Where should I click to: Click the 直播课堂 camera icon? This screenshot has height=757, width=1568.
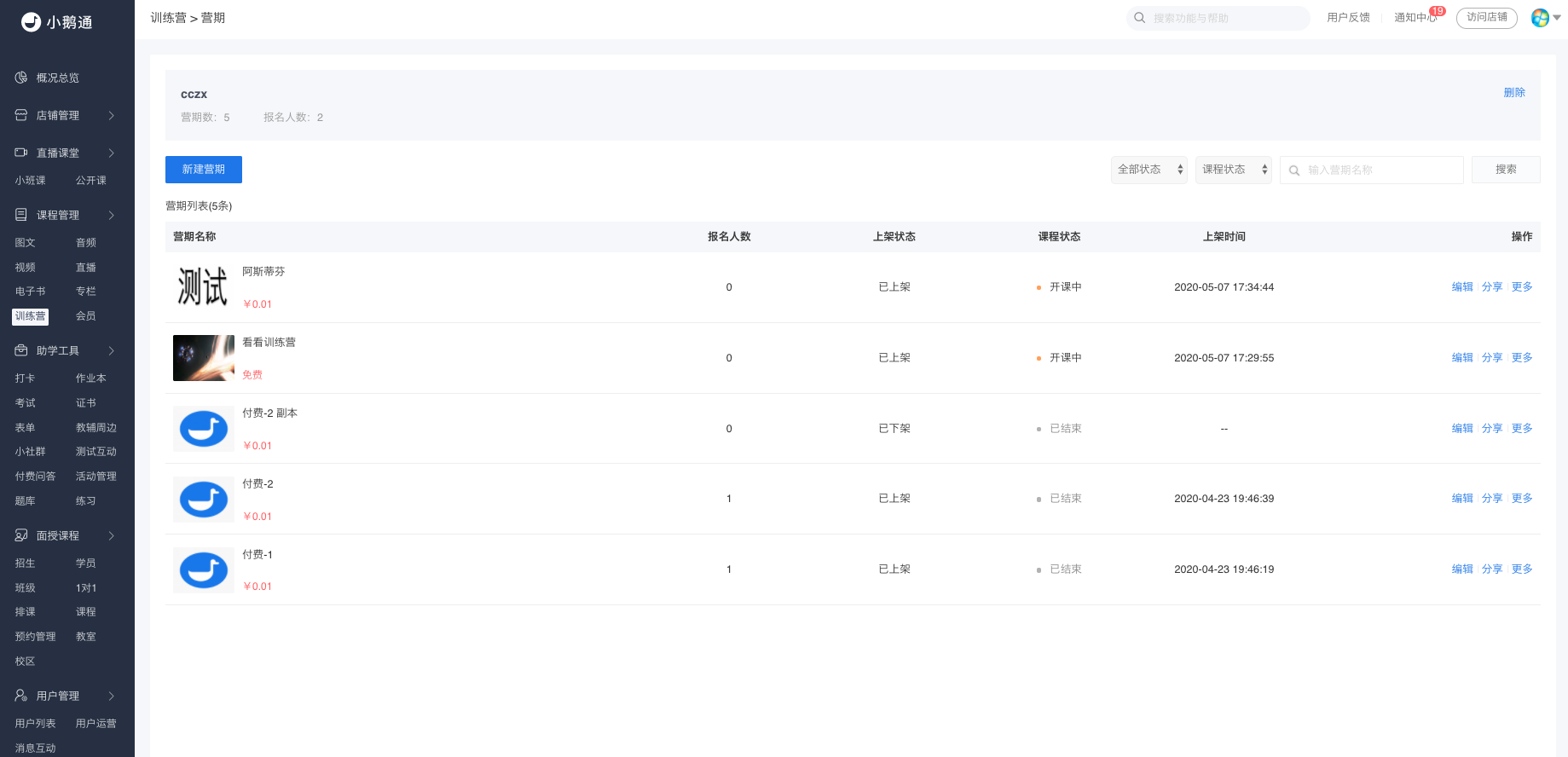click(x=21, y=153)
